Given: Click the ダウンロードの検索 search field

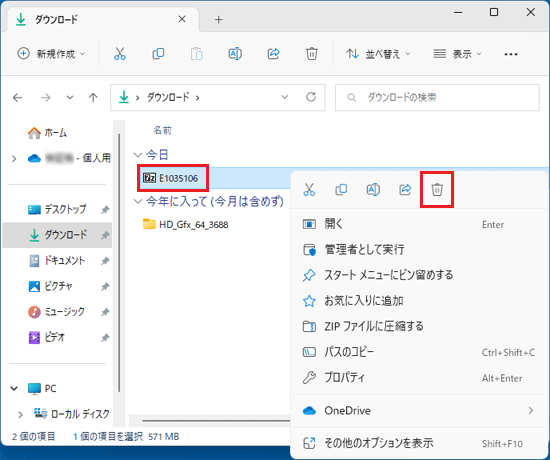Looking at the screenshot, I should (437, 97).
